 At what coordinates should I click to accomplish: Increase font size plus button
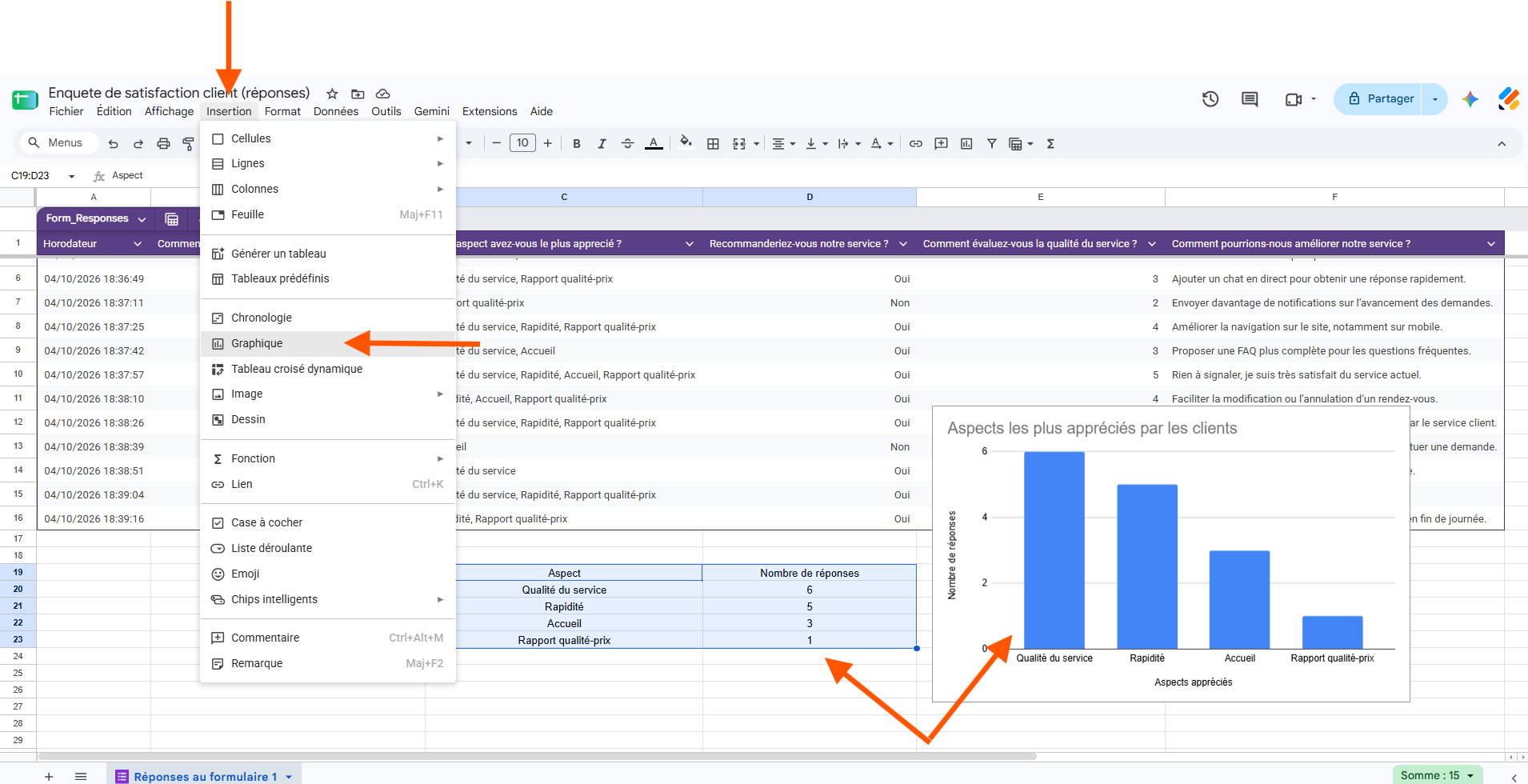[x=548, y=143]
